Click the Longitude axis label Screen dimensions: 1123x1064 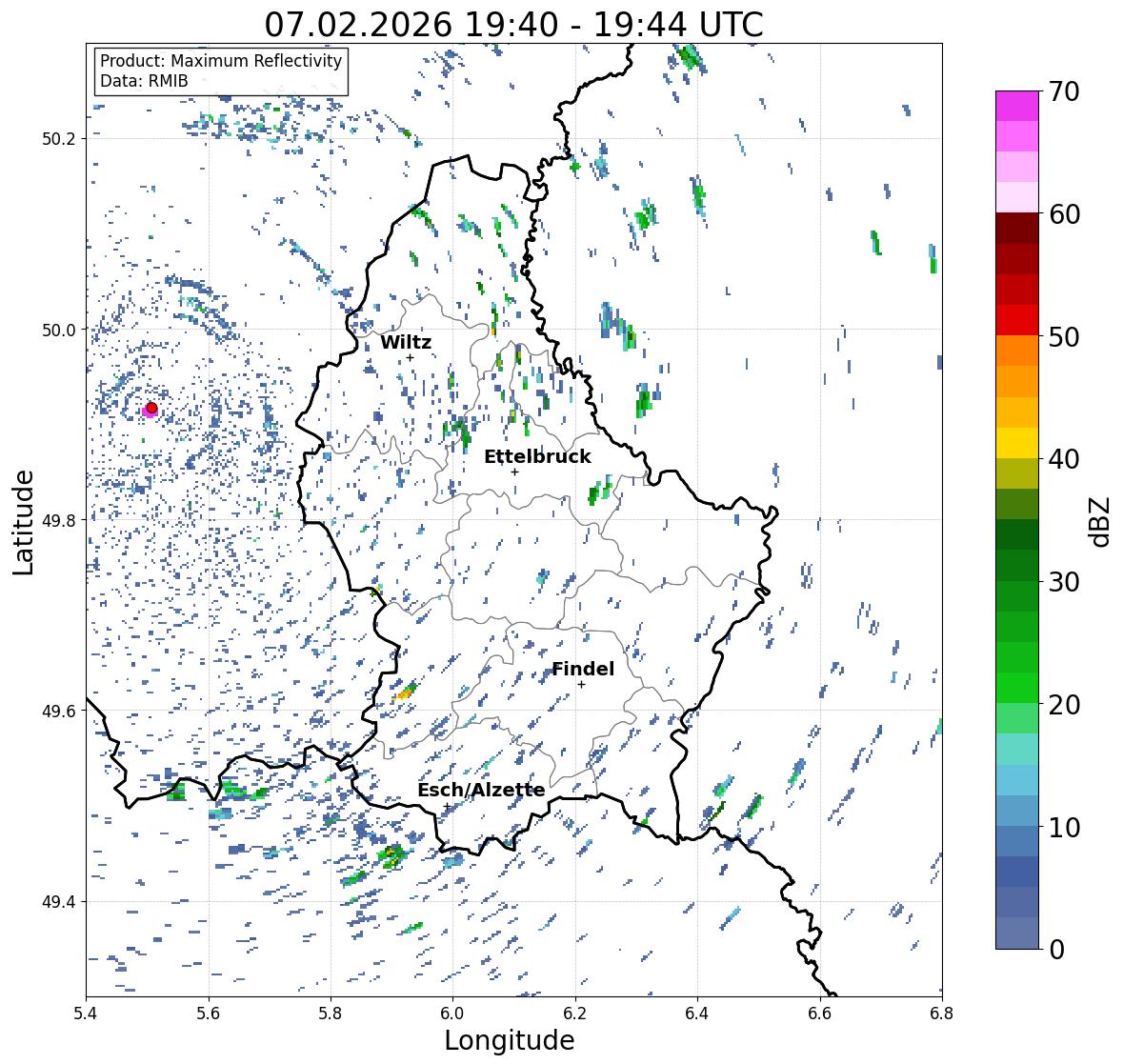tap(510, 1040)
